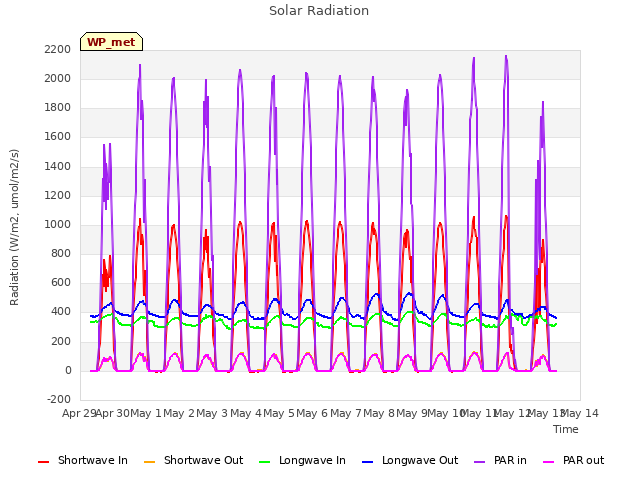Image resolution: width=640 pixels, height=480 pixels.
Task: Click the purple PAR in legend swatch
Action: tap(480, 462)
